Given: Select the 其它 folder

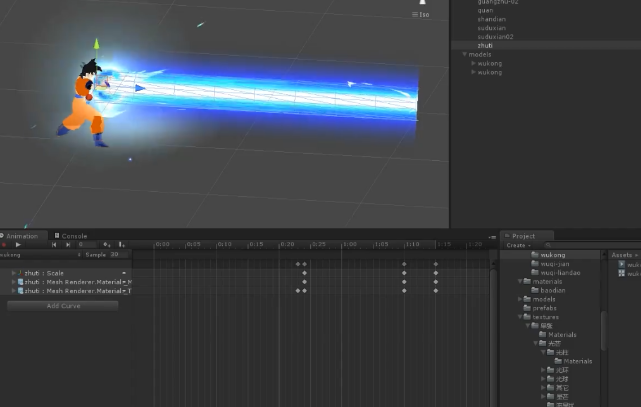Looking at the screenshot, I should (558, 387).
